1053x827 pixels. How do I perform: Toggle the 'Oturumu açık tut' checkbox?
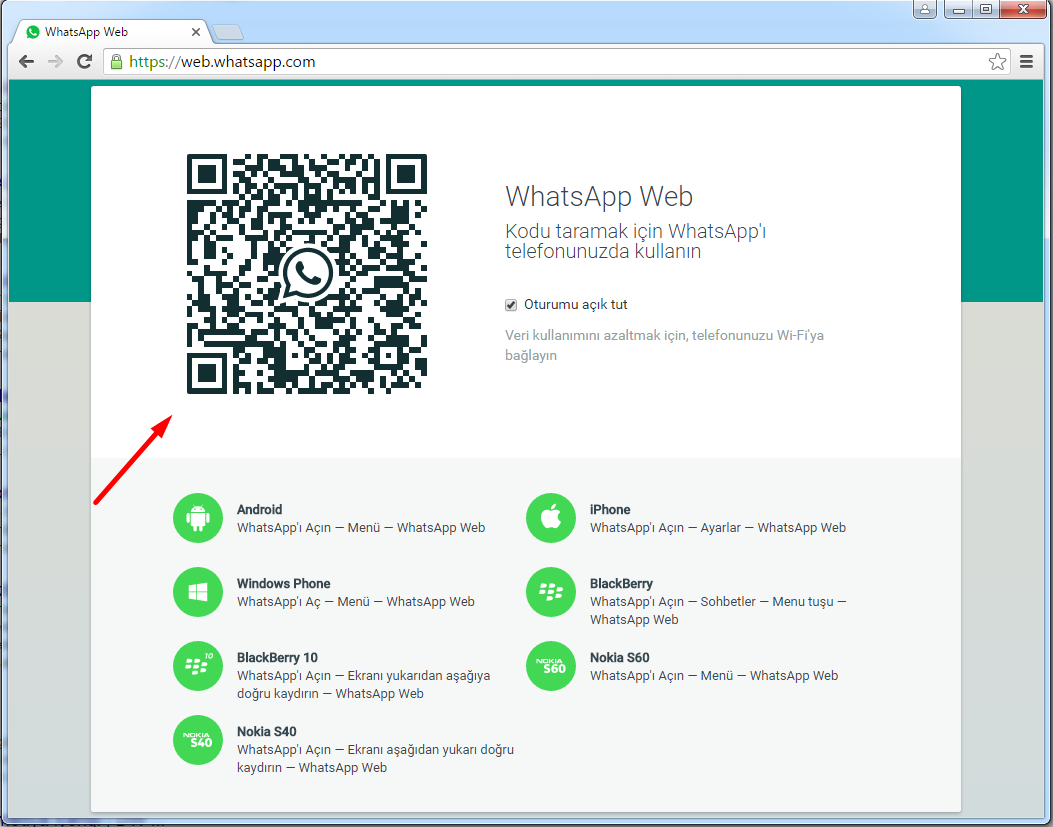pyautogui.click(x=511, y=305)
